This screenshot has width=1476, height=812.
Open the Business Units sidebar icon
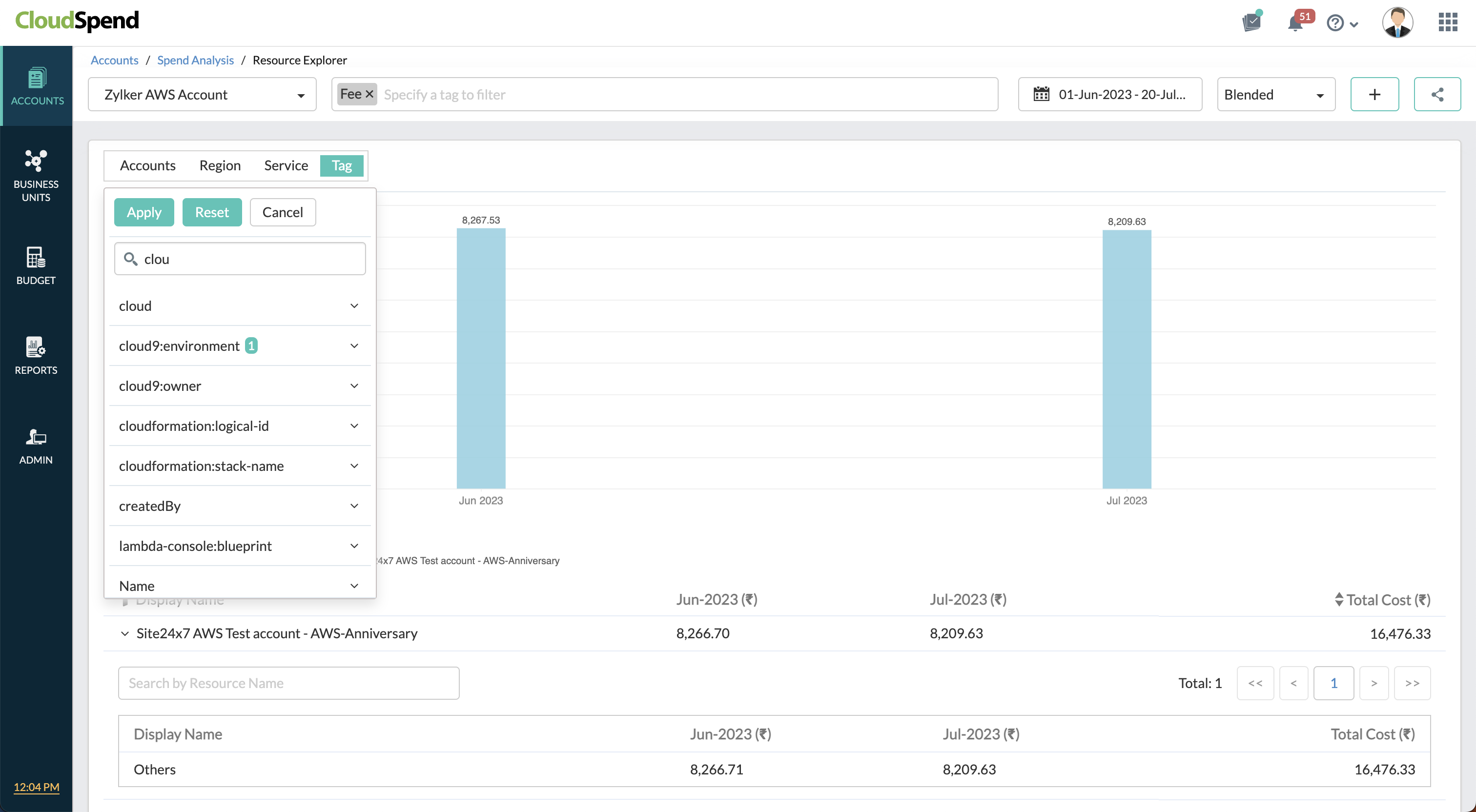coord(36,175)
